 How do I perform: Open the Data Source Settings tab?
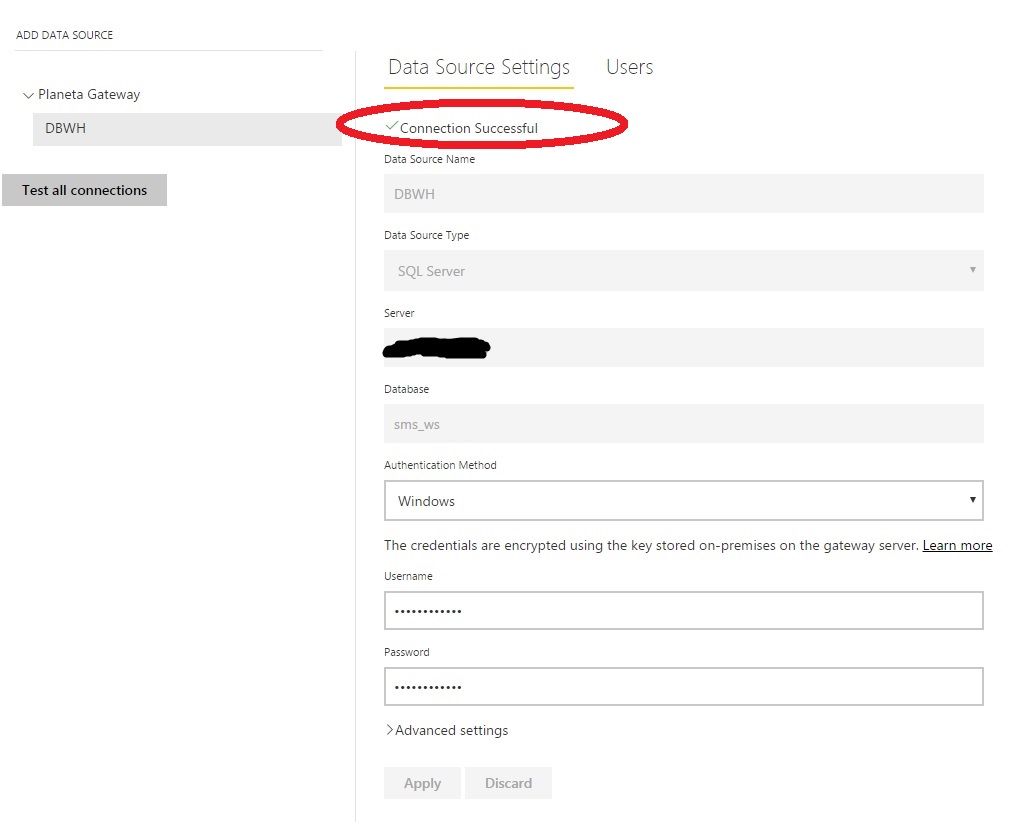coord(479,67)
